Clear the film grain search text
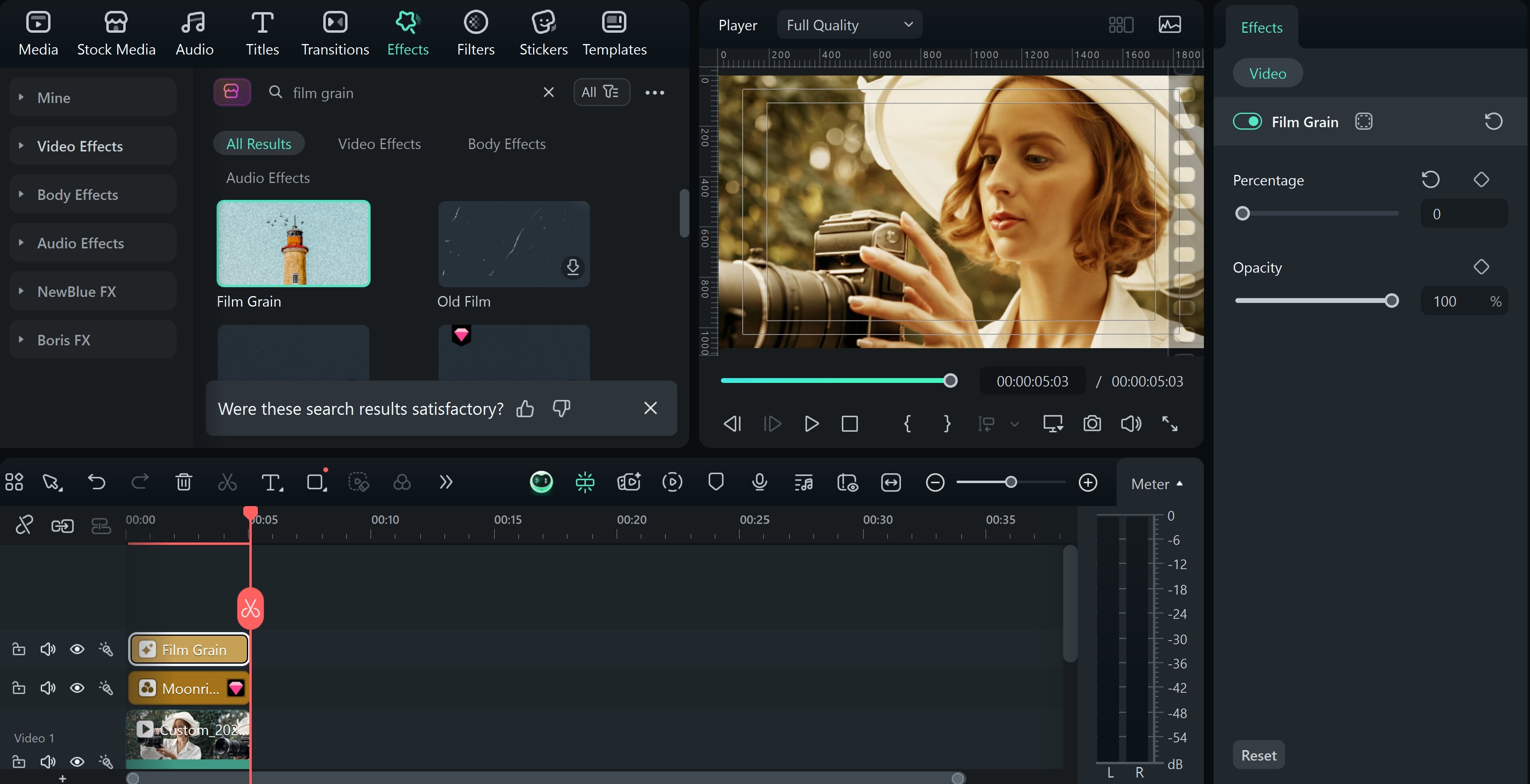Screen dimensions: 1530x784 pos(548,92)
